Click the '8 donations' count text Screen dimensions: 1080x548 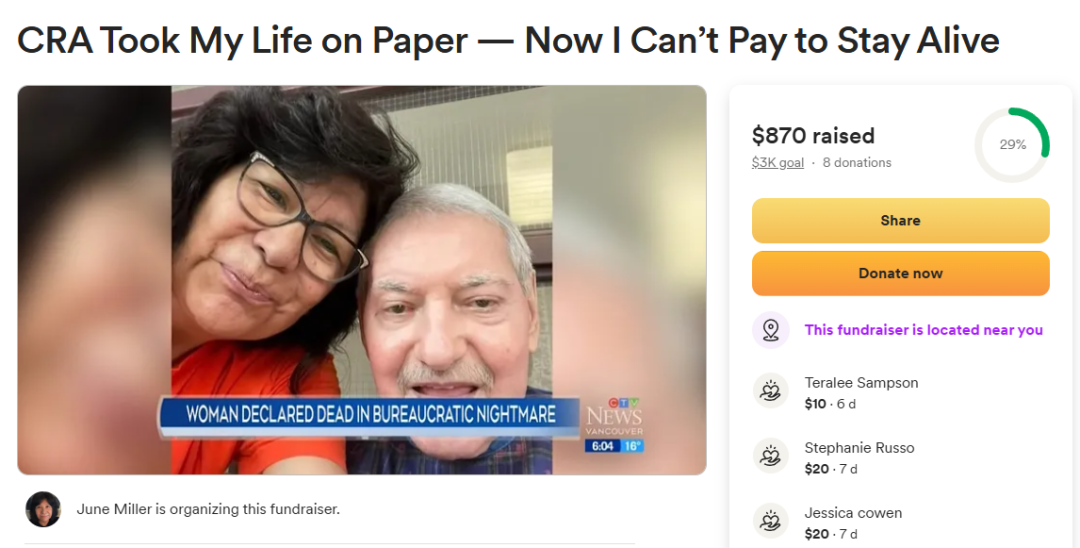[857, 162]
